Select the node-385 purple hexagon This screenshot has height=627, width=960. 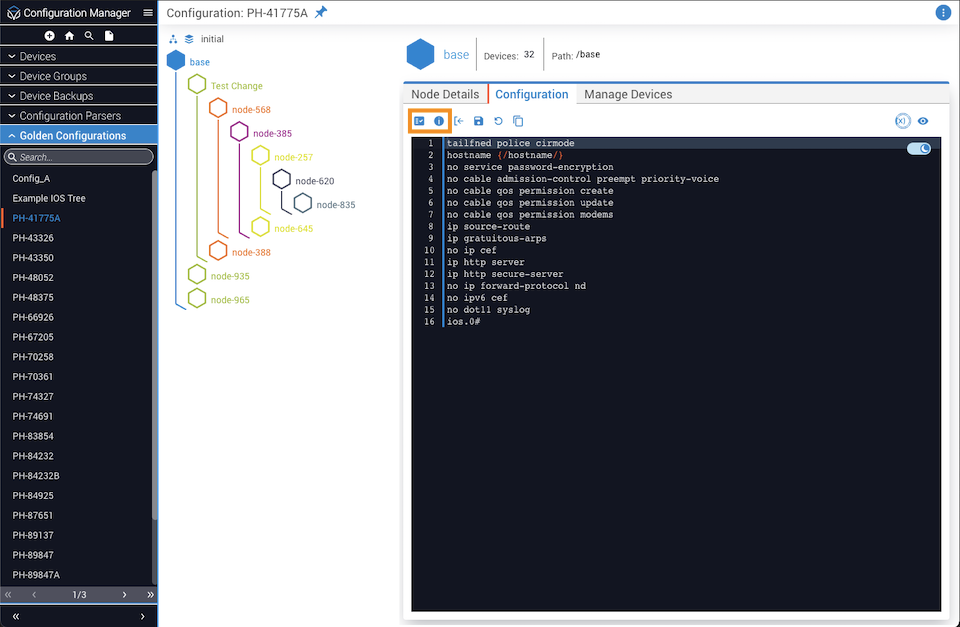point(239,132)
